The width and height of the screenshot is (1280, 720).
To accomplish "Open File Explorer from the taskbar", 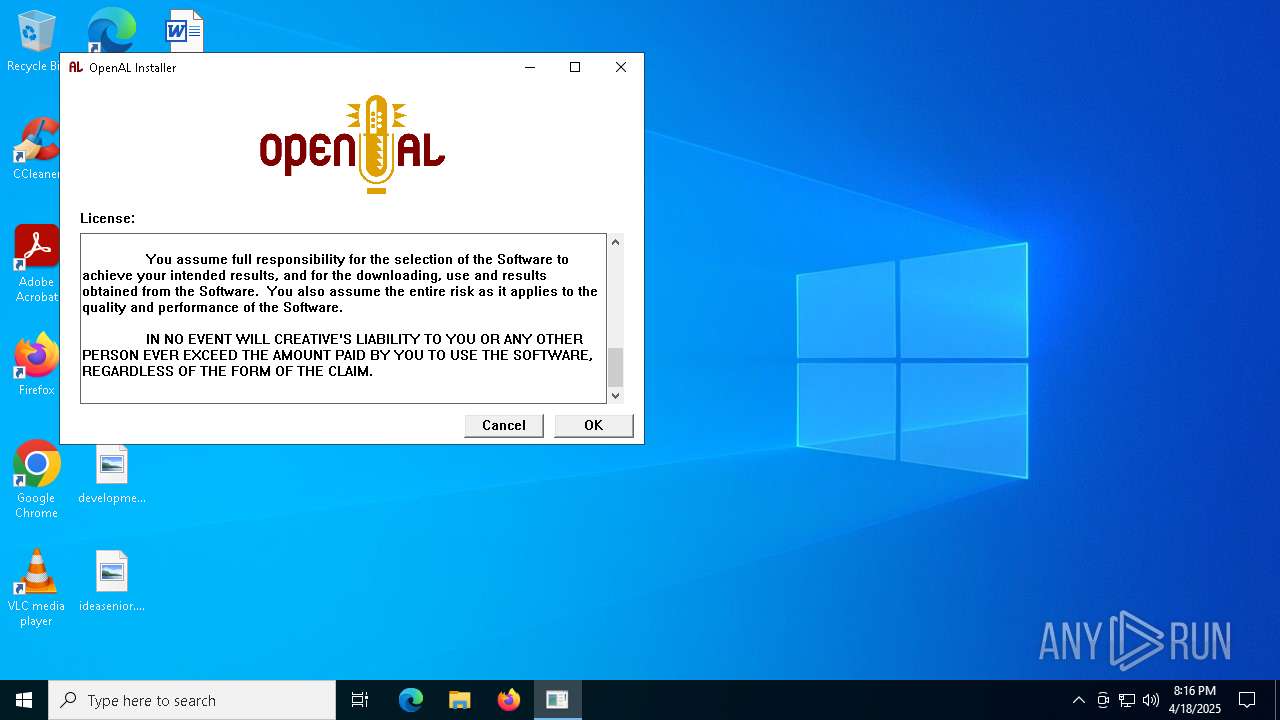I will coord(459,700).
